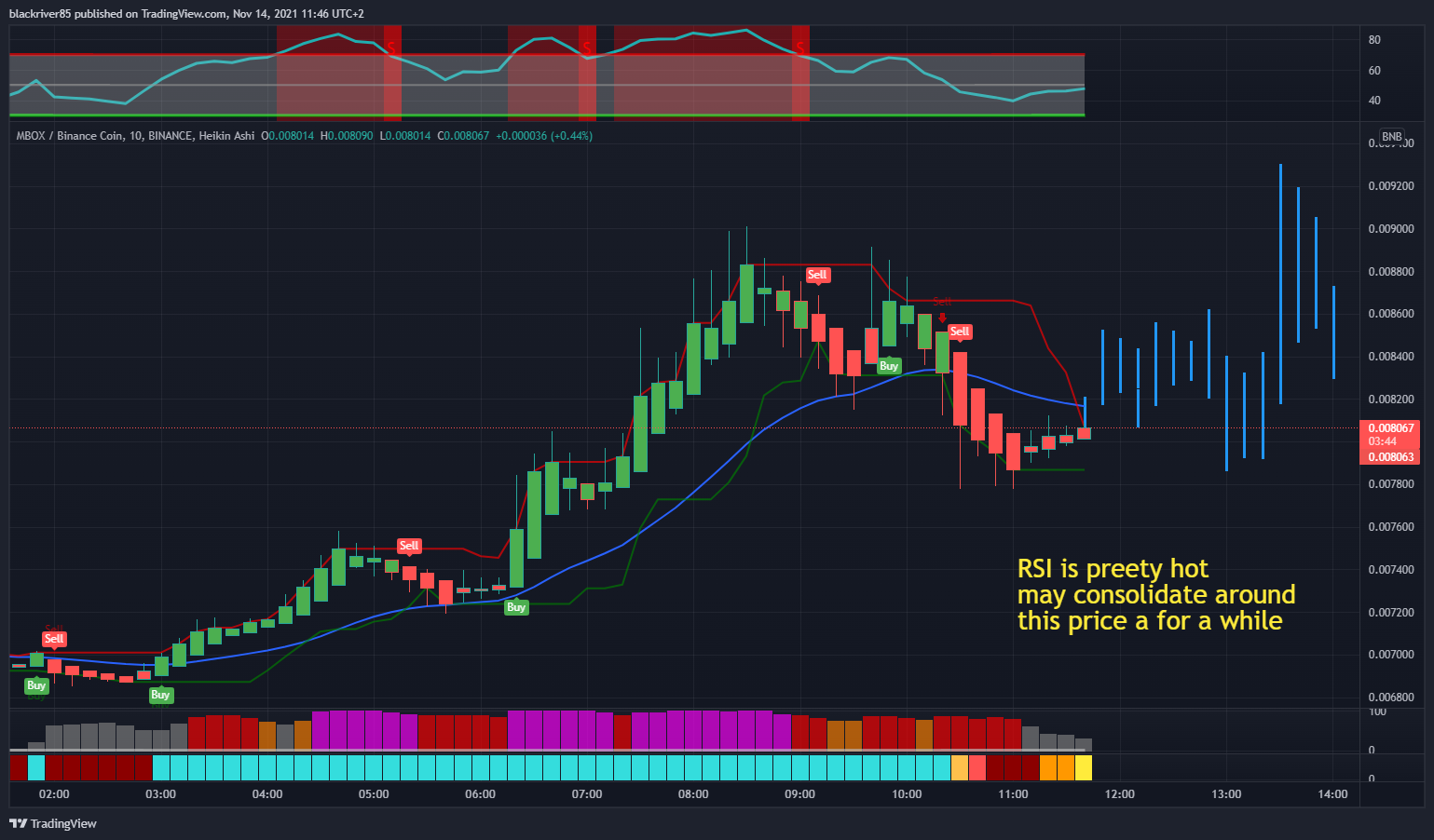The image size is (1434, 840).
Task: Click the Sell signal label near 02:00
Action: point(54,639)
